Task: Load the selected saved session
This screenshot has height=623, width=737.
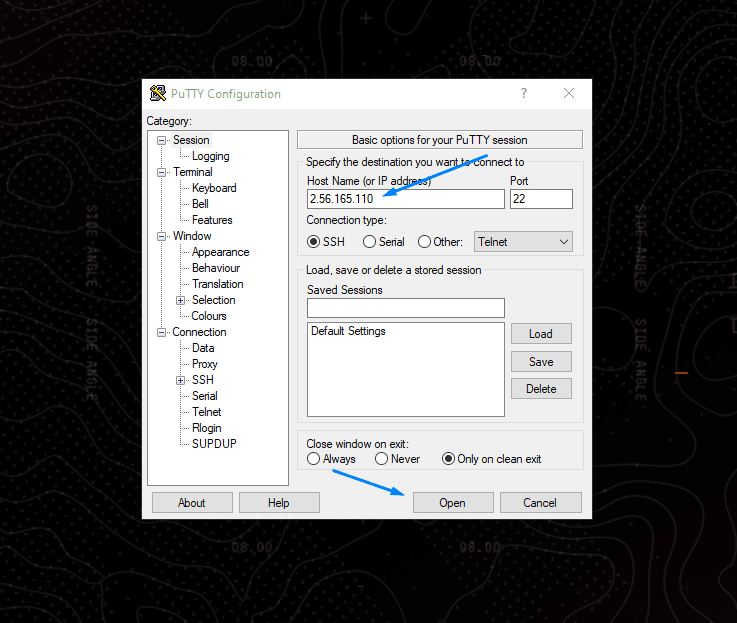Action: pos(541,334)
